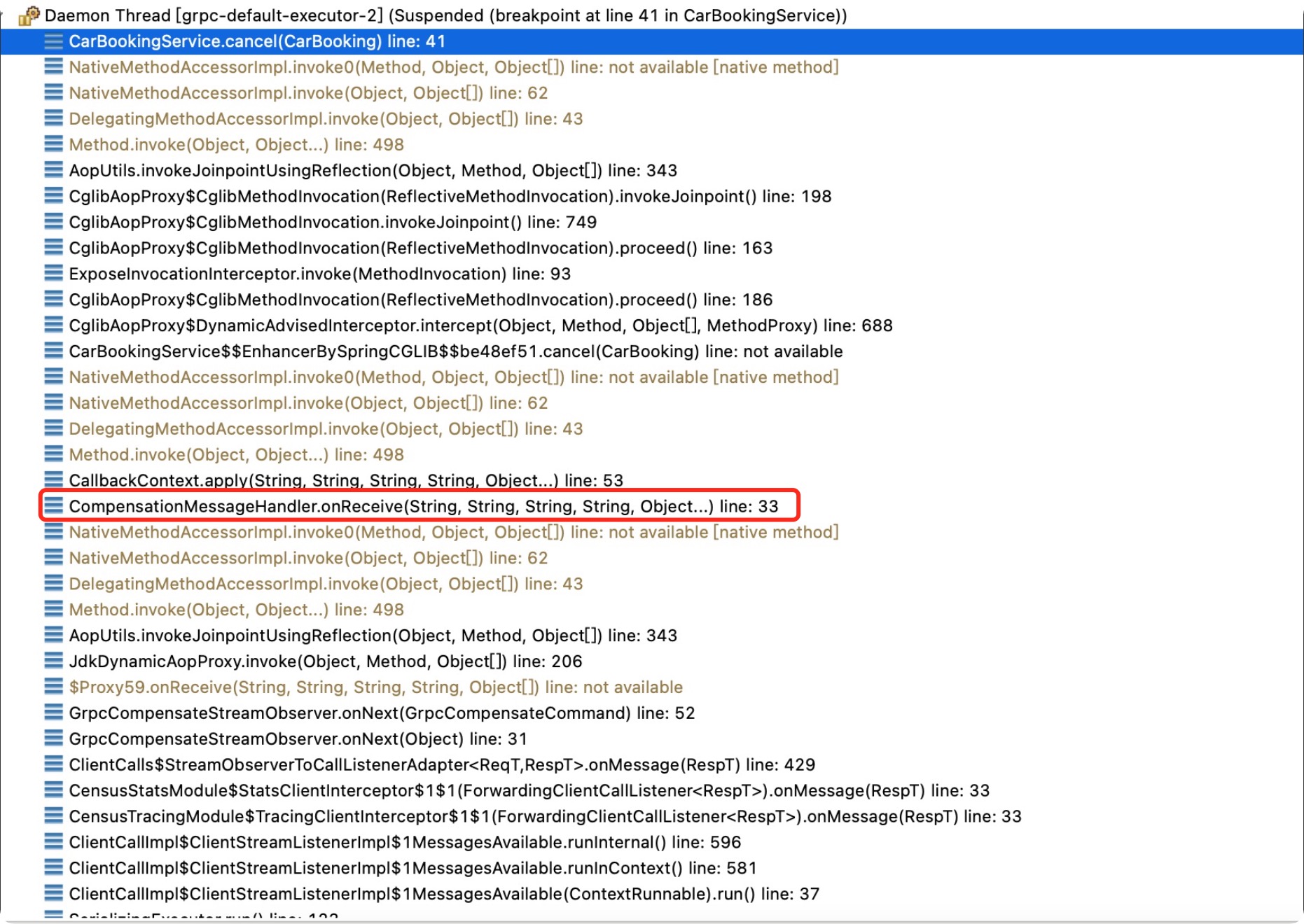Click frame icon beside $Proxy59.onReceive row
The height and width of the screenshot is (924, 1304).
(x=53, y=687)
